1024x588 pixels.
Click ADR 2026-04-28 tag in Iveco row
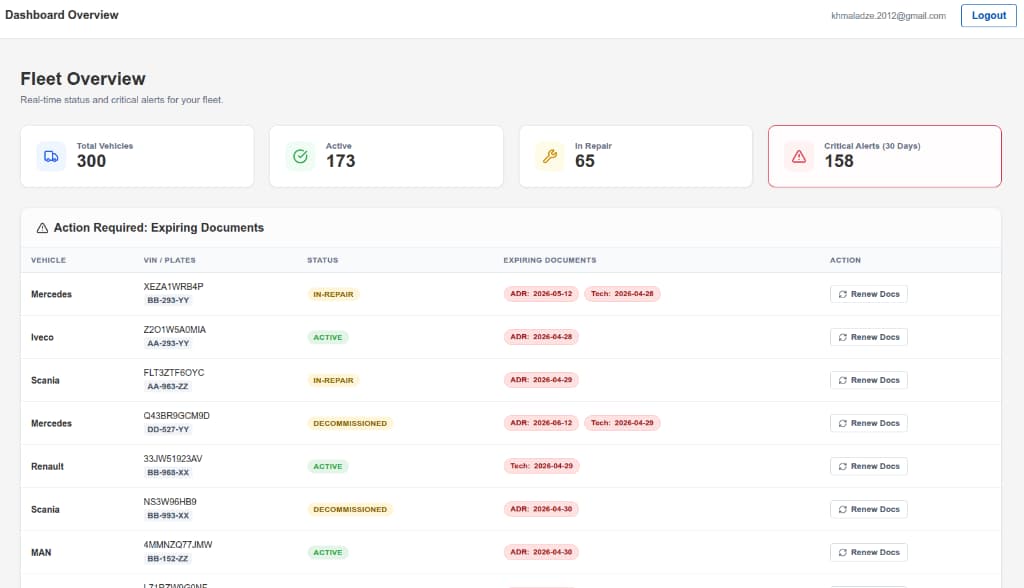(541, 337)
